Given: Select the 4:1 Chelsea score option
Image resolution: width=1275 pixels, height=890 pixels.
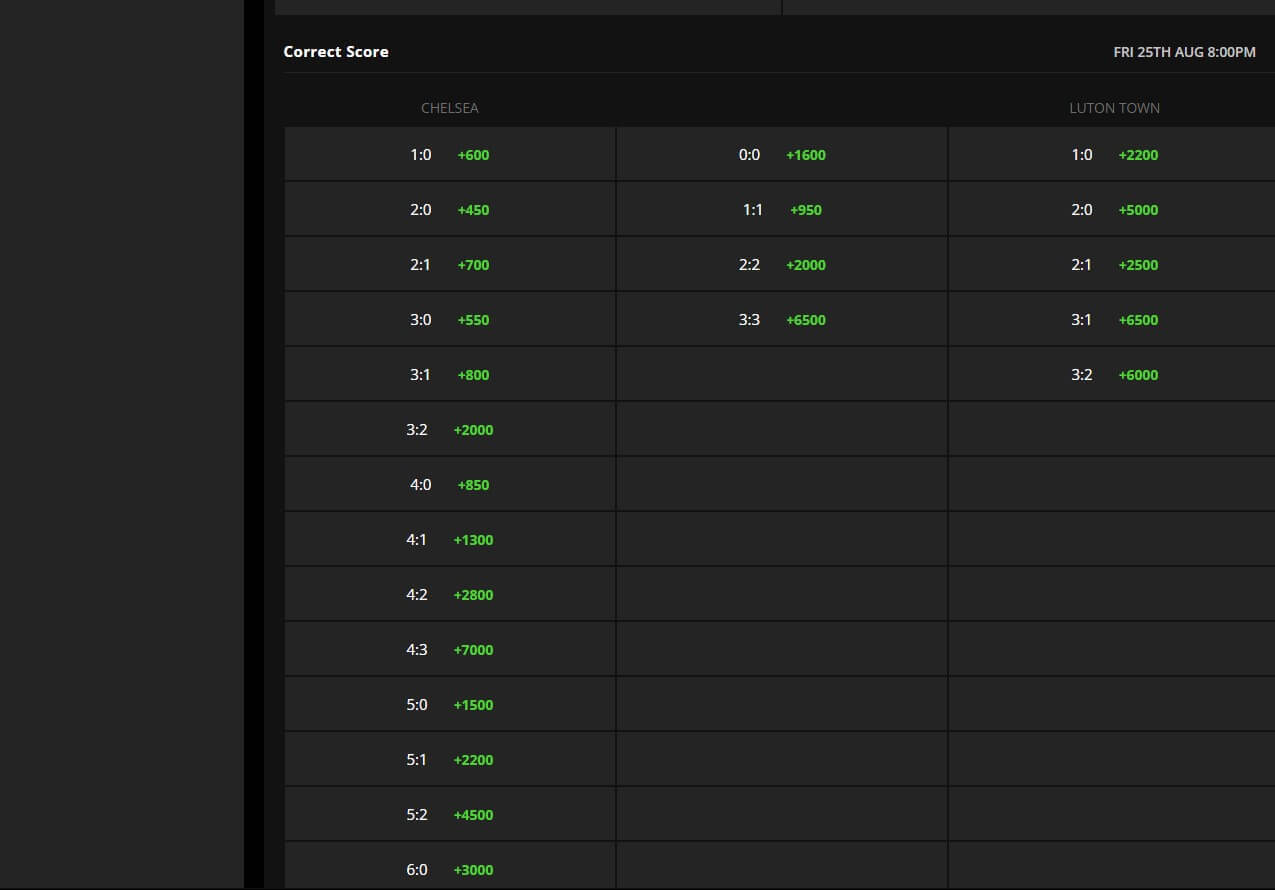Looking at the screenshot, I should 450,540.
